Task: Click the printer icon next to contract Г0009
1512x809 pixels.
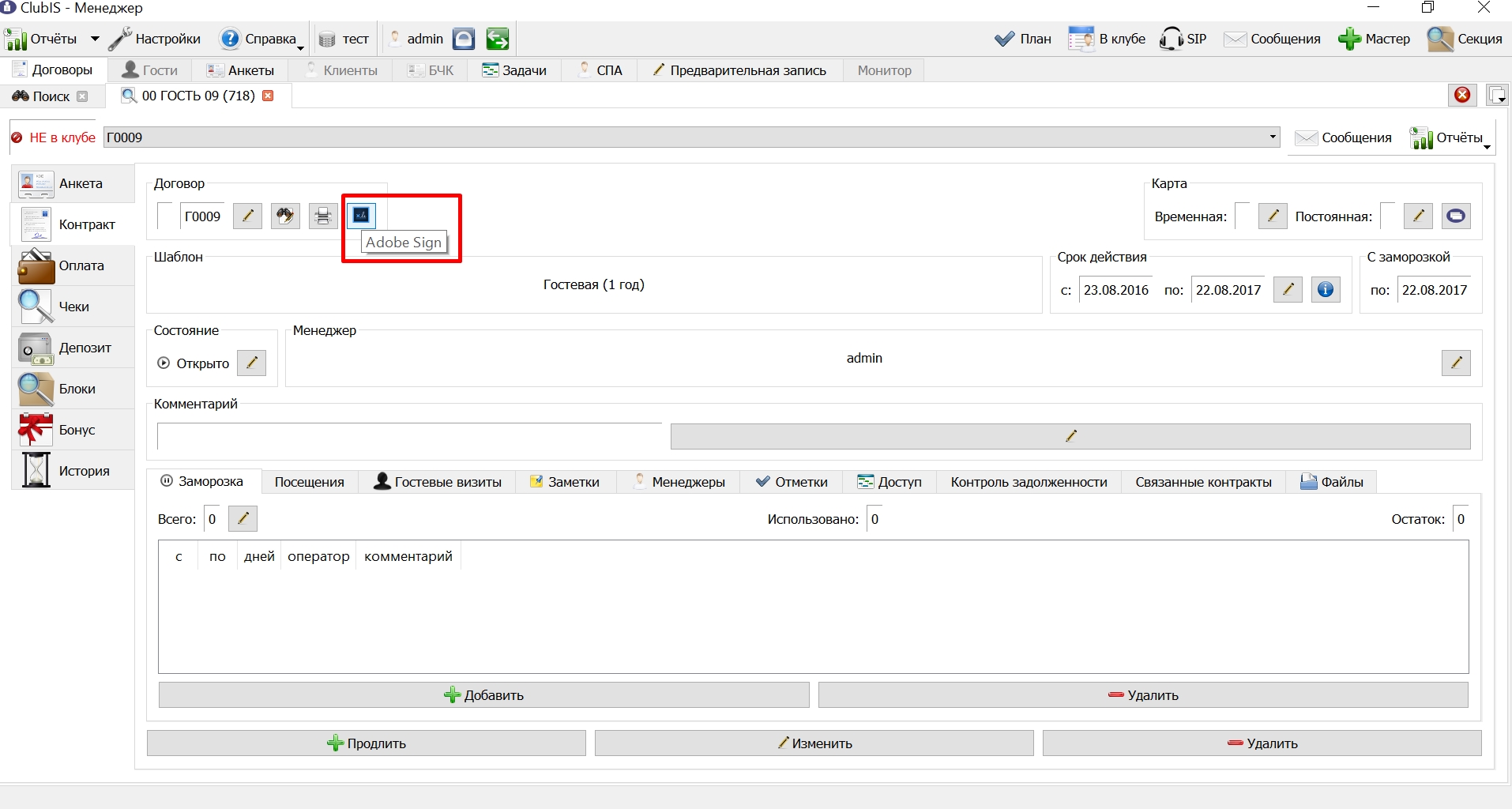Action: click(x=322, y=216)
